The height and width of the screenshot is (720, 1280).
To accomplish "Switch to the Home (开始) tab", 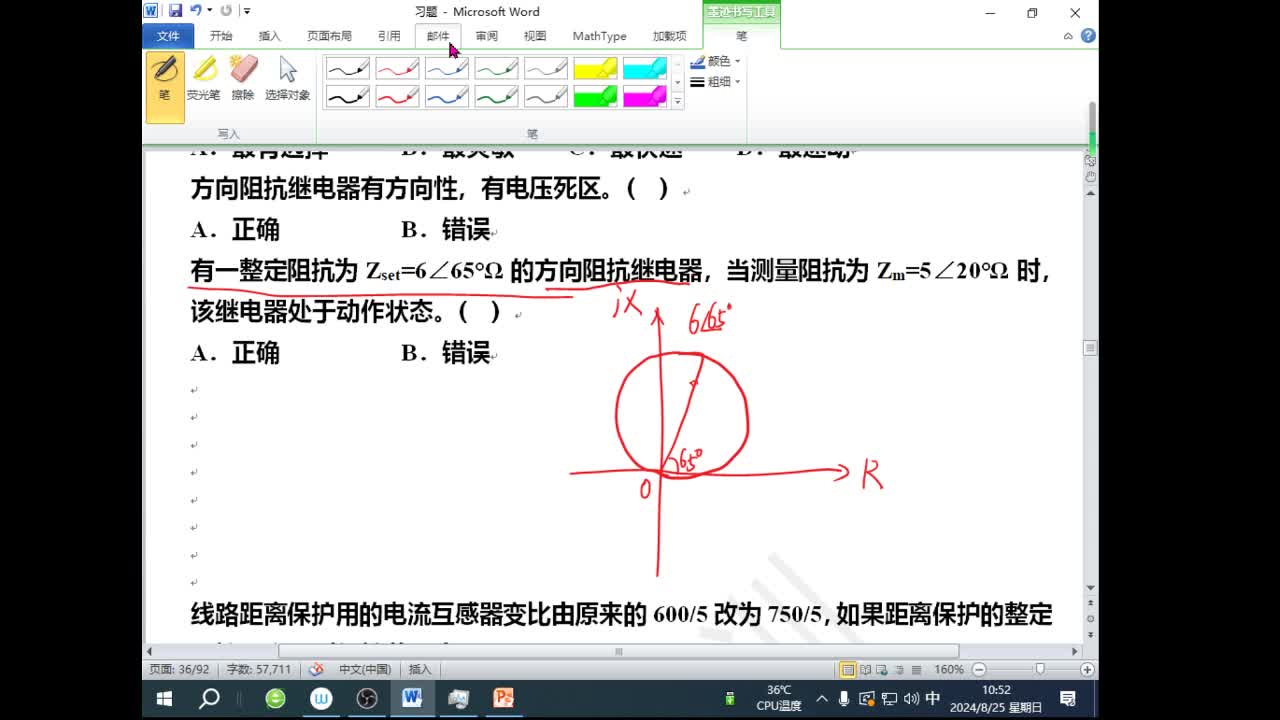I will tap(221, 36).
